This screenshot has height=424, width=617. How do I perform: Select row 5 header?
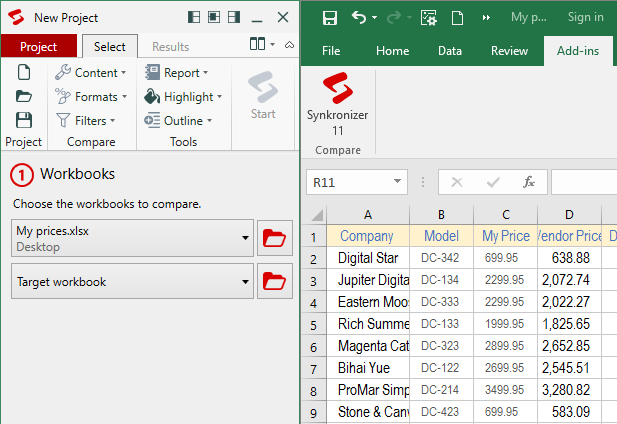point(314,325)
